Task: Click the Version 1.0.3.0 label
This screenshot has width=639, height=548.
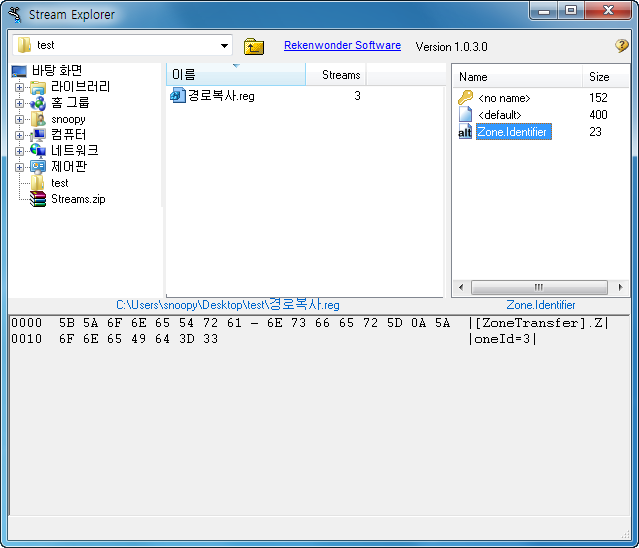Action: [452, 46]
